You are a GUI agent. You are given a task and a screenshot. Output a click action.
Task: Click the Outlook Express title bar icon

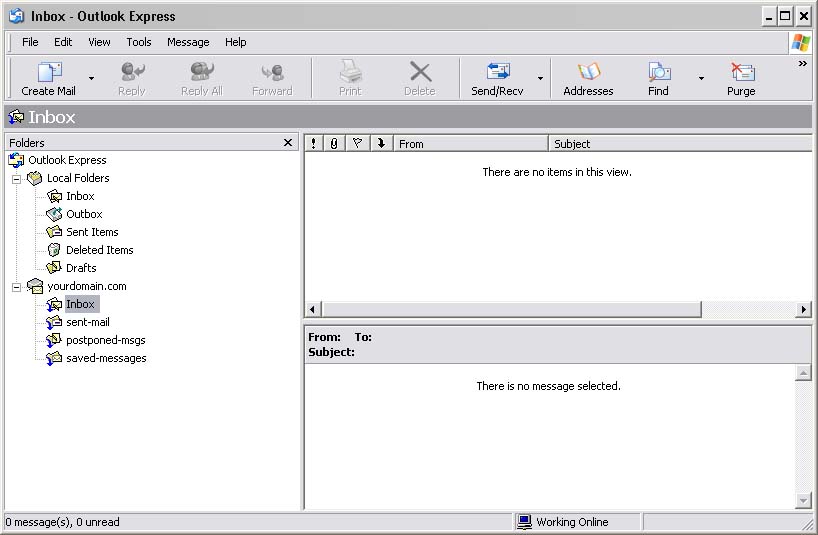pos(16,16)
